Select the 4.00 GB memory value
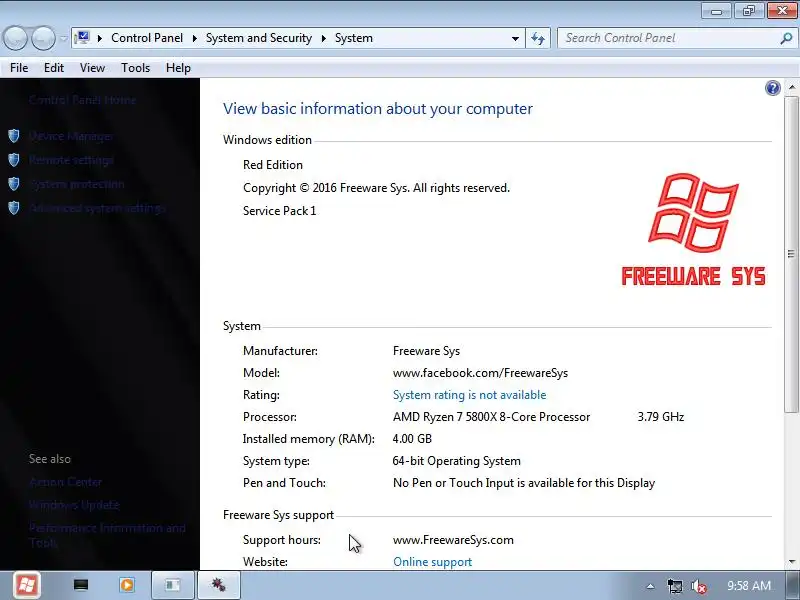800x600 pixels. point(412,439)
